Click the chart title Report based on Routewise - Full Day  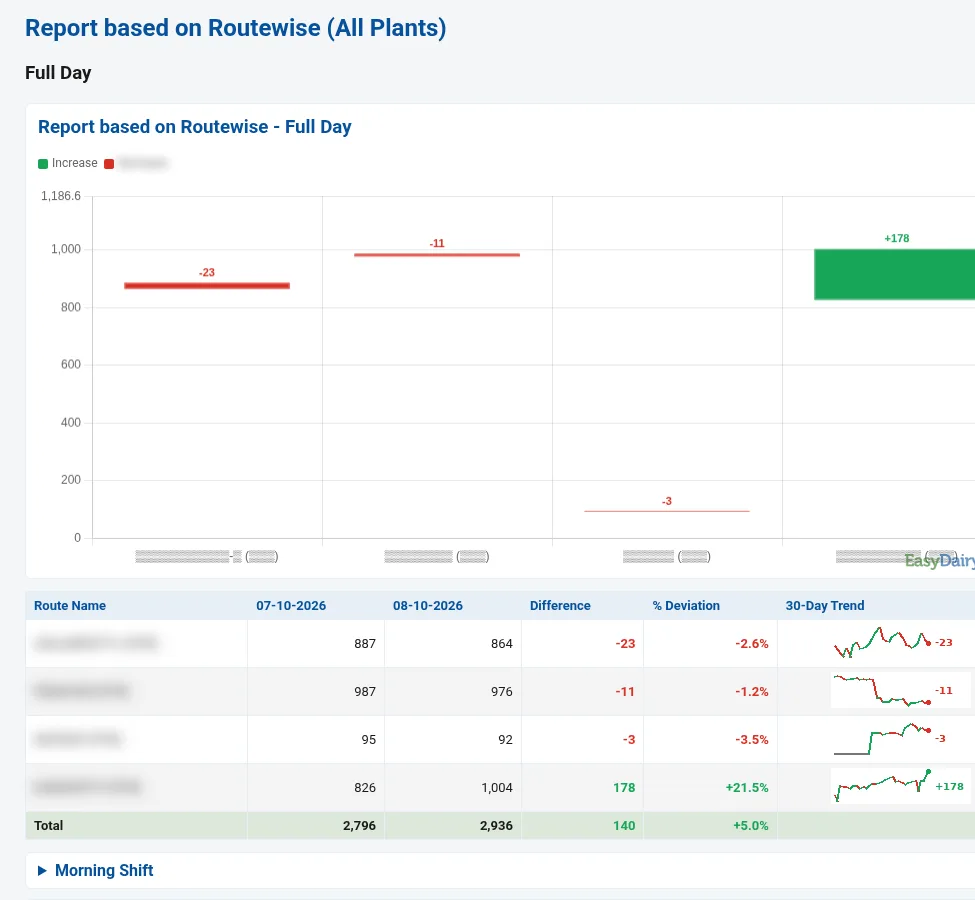point(195,126)
